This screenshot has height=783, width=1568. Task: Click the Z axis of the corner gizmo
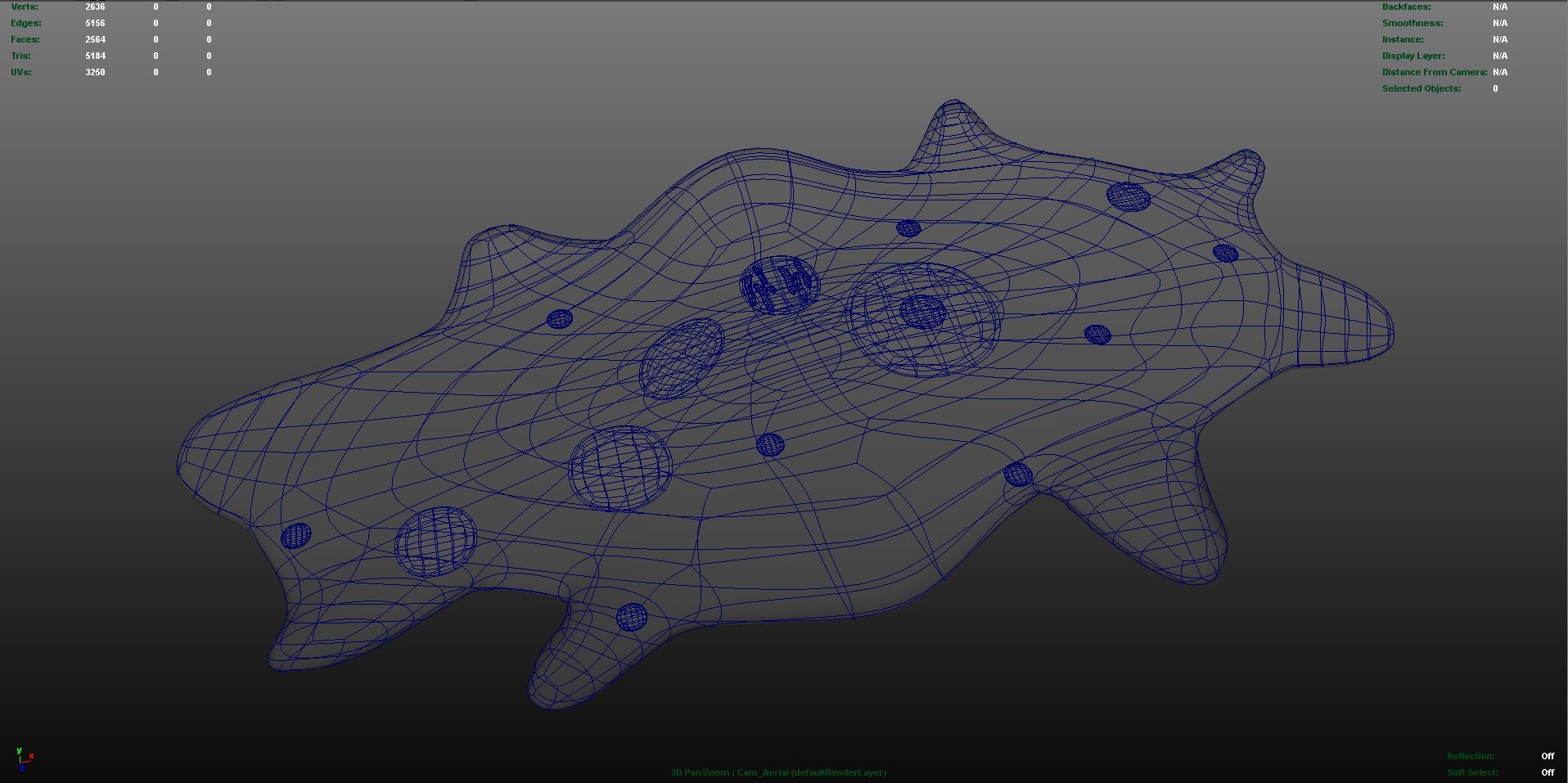[22, 769]
